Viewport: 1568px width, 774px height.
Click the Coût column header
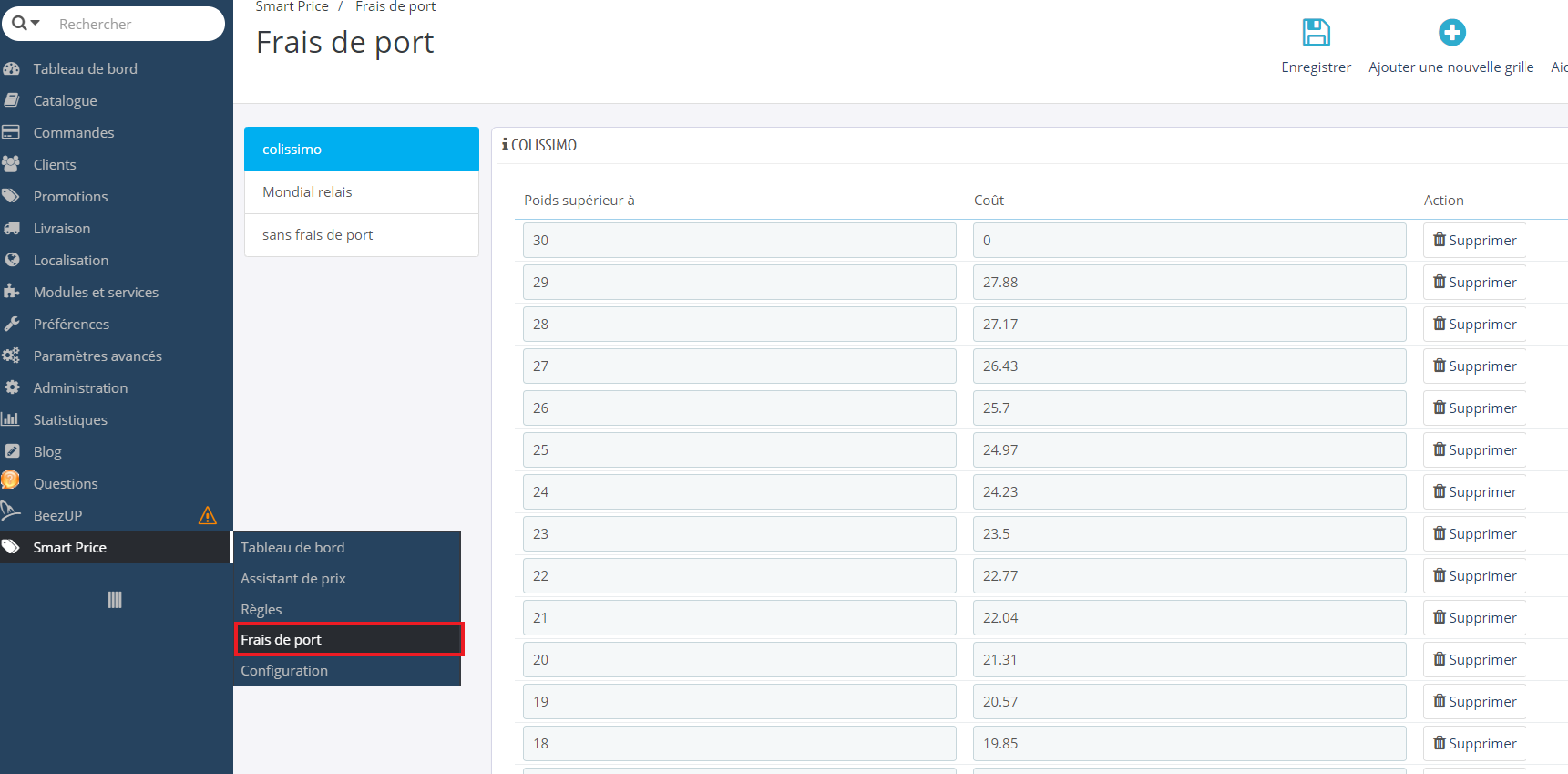989,201
